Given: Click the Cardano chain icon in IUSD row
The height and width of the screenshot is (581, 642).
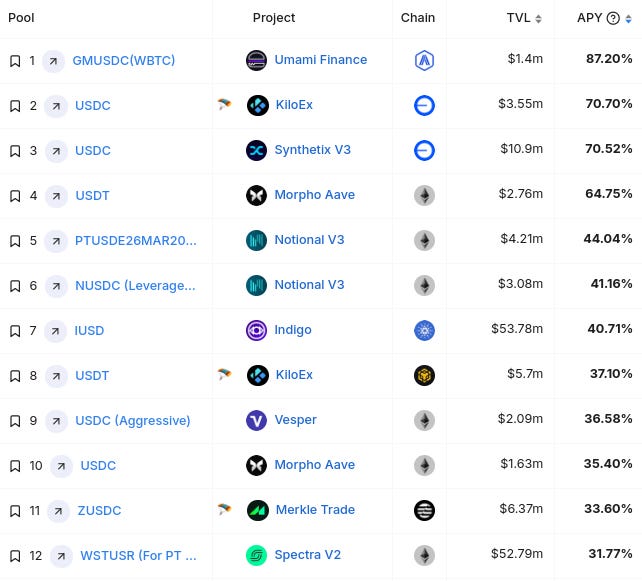Looking at the screenshot, I should pyautogui.click(x=424, y=330).
